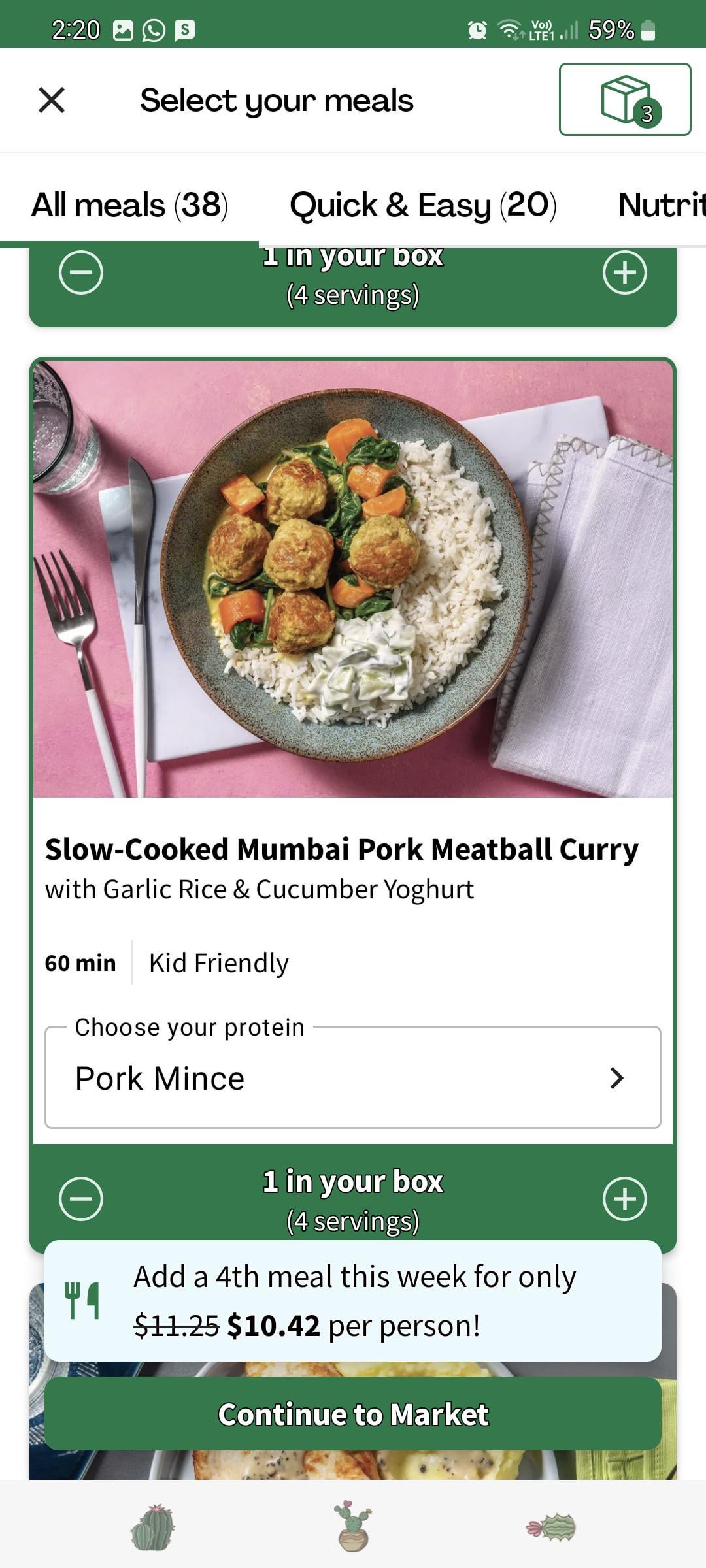Tap the fork and knife icon on the offer banner
The height and width of the screenshot is (1568, 706).
[82, 1300]
